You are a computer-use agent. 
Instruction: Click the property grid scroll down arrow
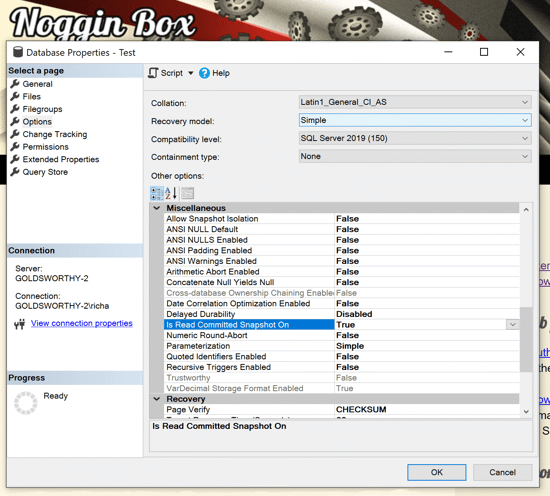[526, 411]
